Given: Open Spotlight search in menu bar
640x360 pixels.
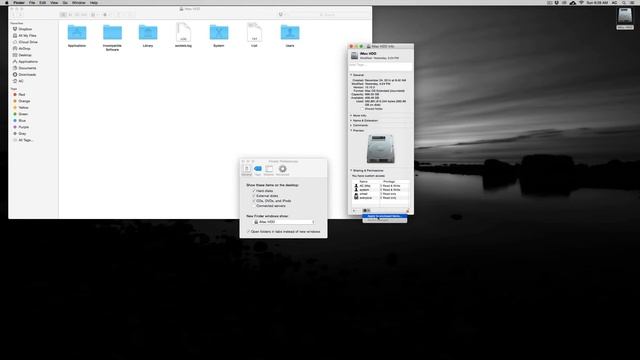Looking at the screenshot, I should click(624, 2).
